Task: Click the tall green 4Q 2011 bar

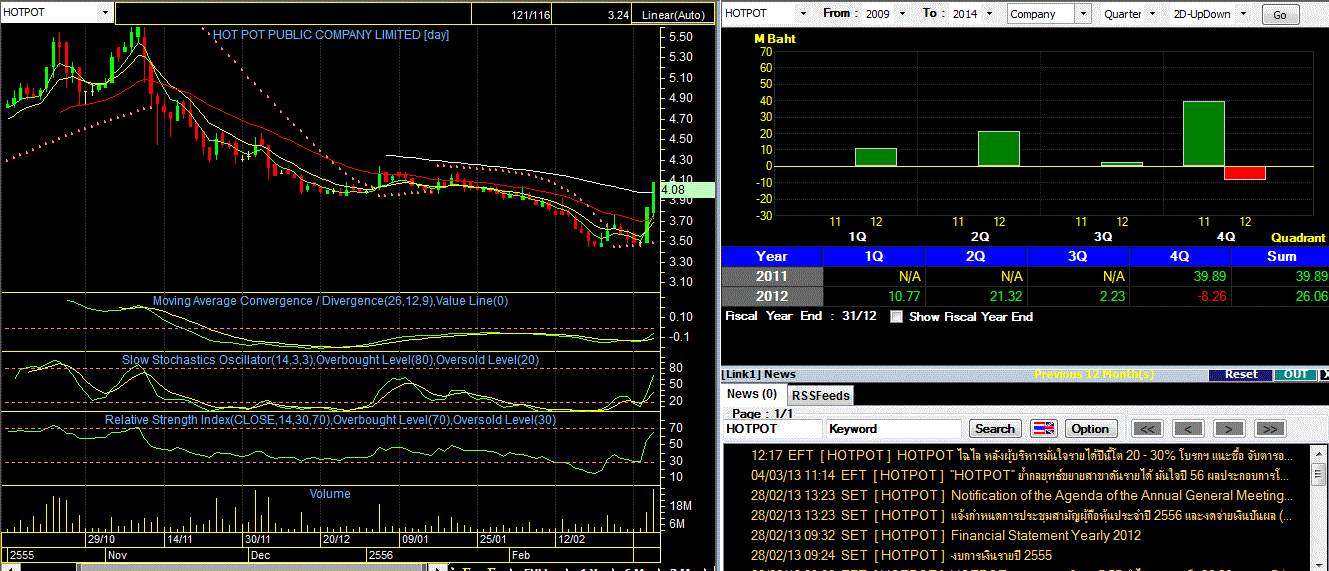Action: click(1204, 134)
